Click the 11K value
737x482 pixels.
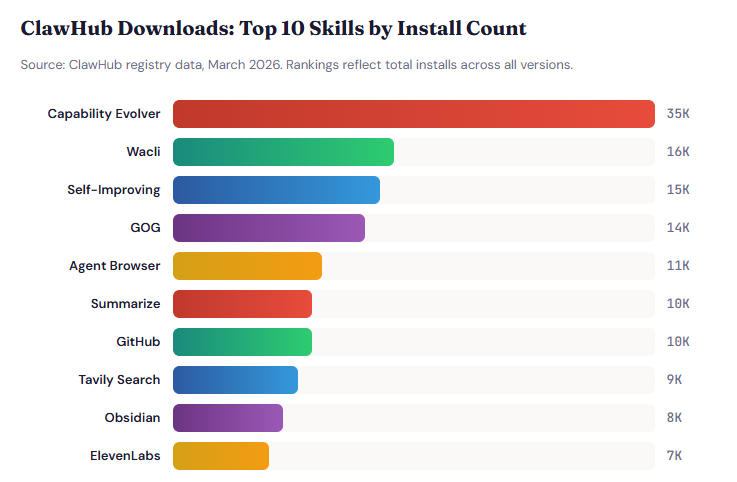pyautogui.click(x=678, y=266)
